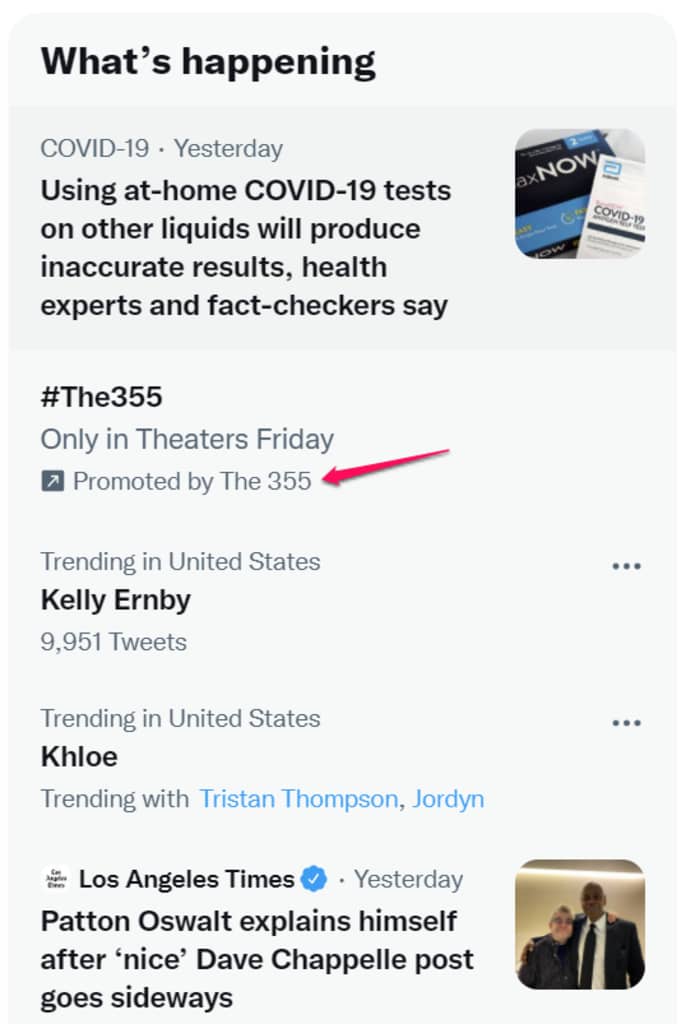Screen dimensions: 700x1024
Task: Click the Only in Theaters Friday text
Action: 187,439
